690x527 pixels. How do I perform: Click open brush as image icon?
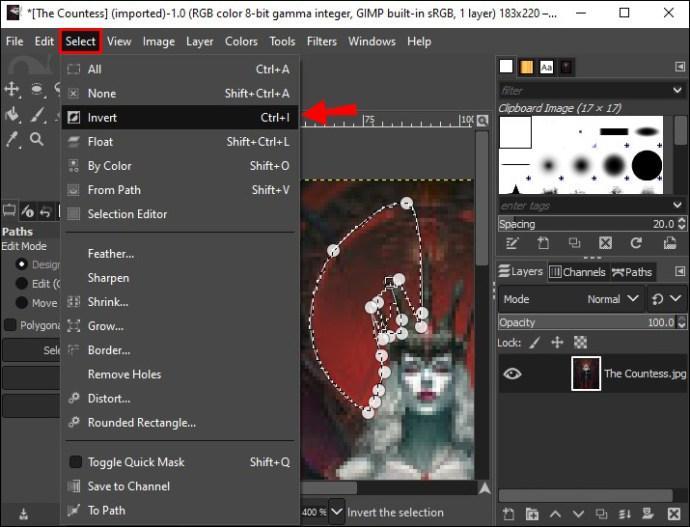tap(669, 243)
